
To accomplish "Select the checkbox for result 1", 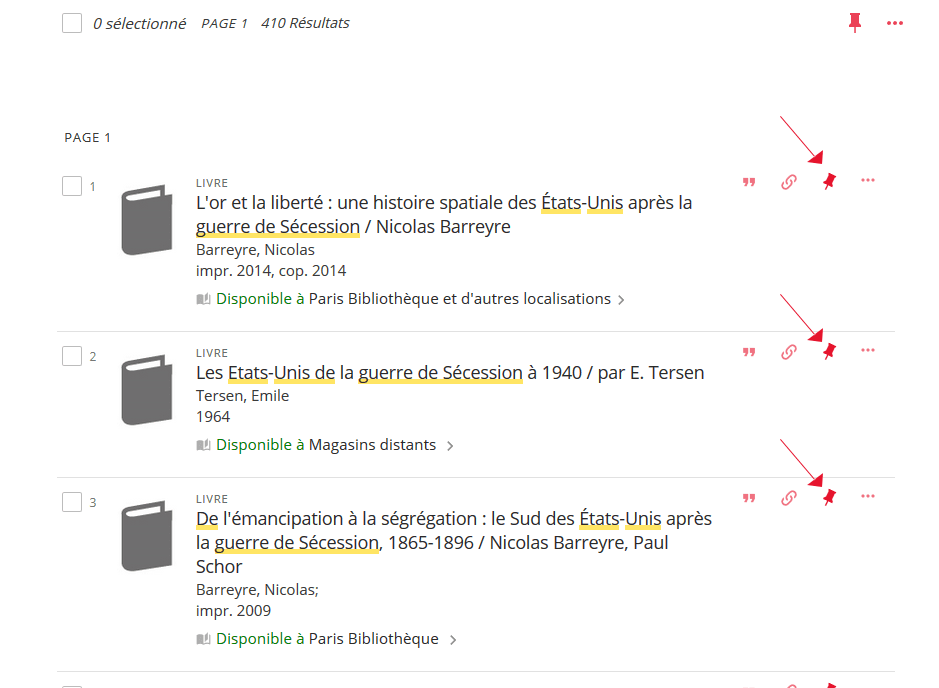I will [x=72, y=186].
